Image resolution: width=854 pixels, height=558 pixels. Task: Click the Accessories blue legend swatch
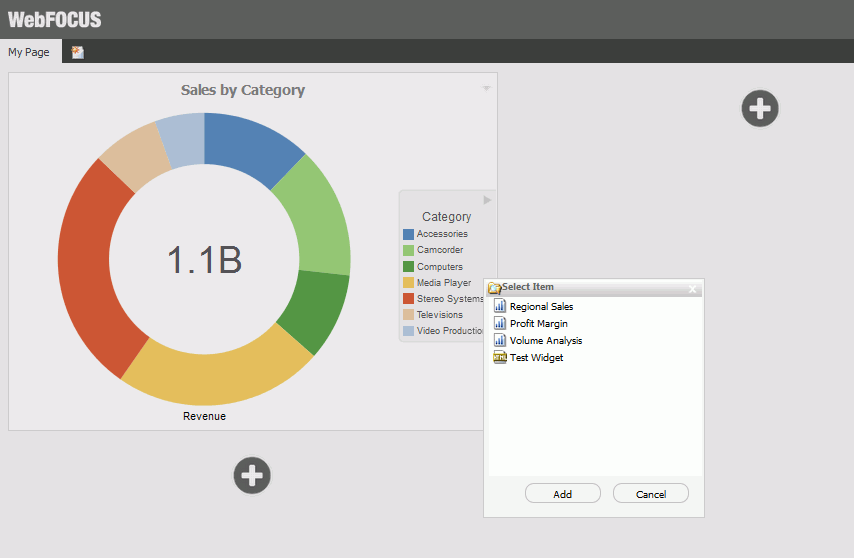click(408, 234)
